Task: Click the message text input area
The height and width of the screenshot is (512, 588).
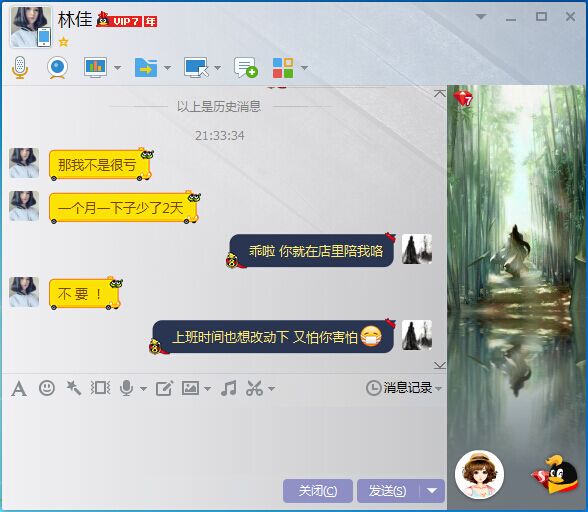Action: (x=224, y=439)
